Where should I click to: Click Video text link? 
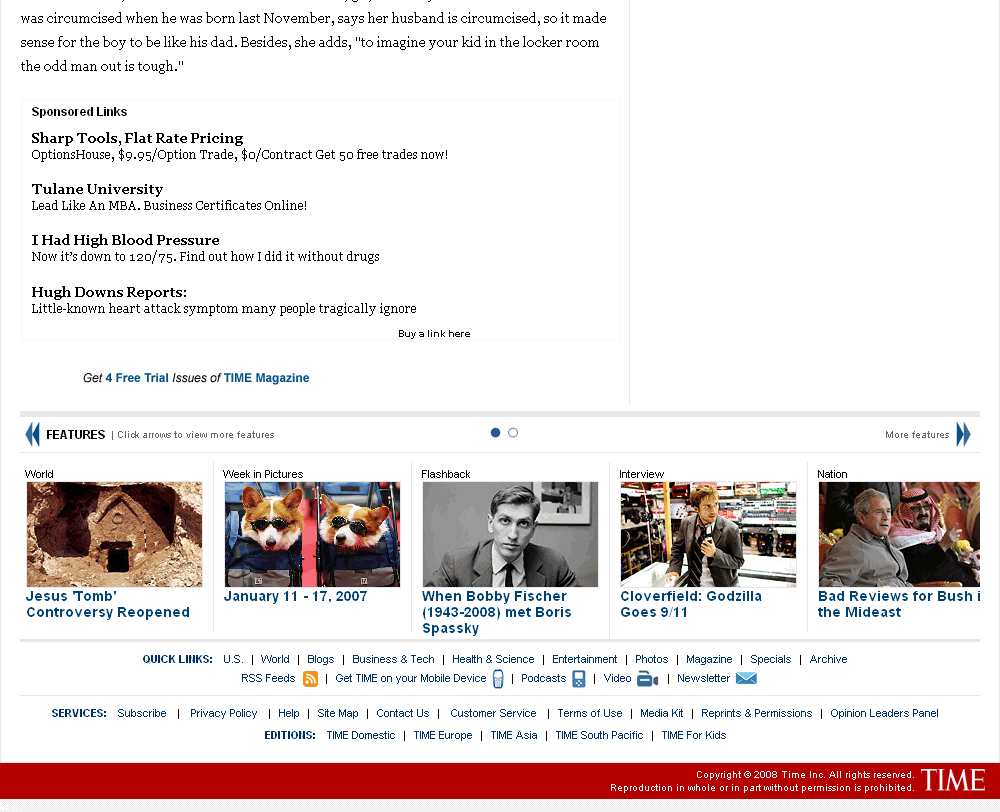[617, 678]
